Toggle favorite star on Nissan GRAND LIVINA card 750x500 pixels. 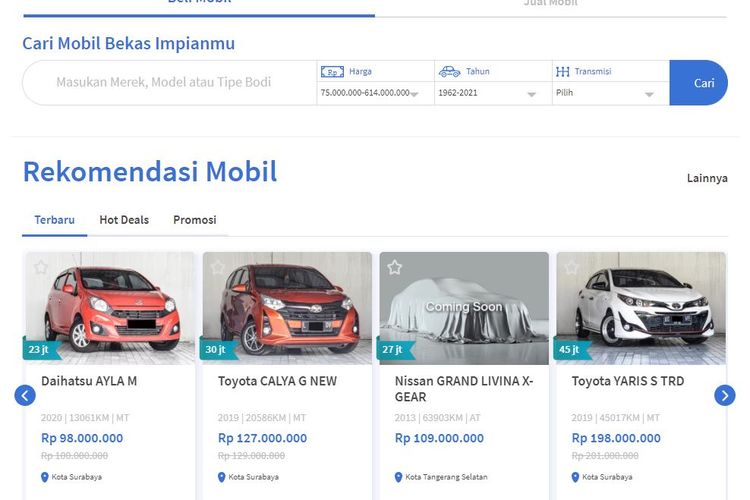coord(395,267)
